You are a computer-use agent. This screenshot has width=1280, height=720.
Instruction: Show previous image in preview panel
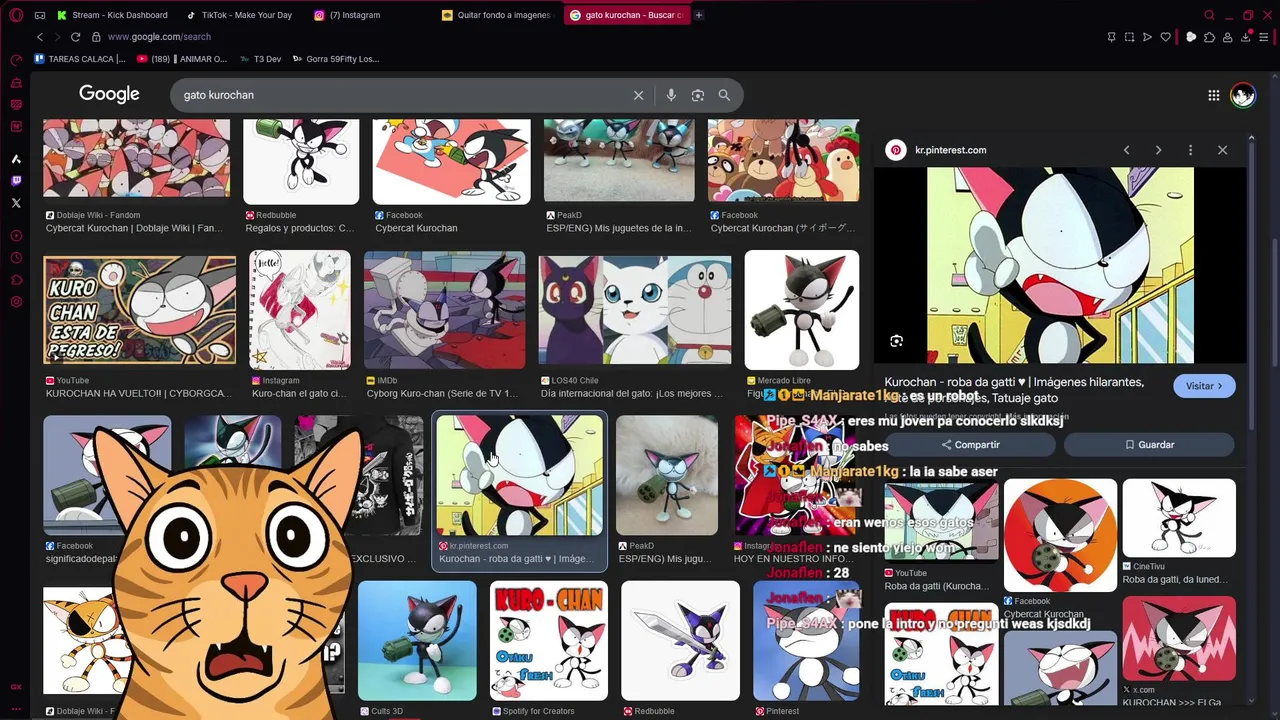(x=1126, y=150)
